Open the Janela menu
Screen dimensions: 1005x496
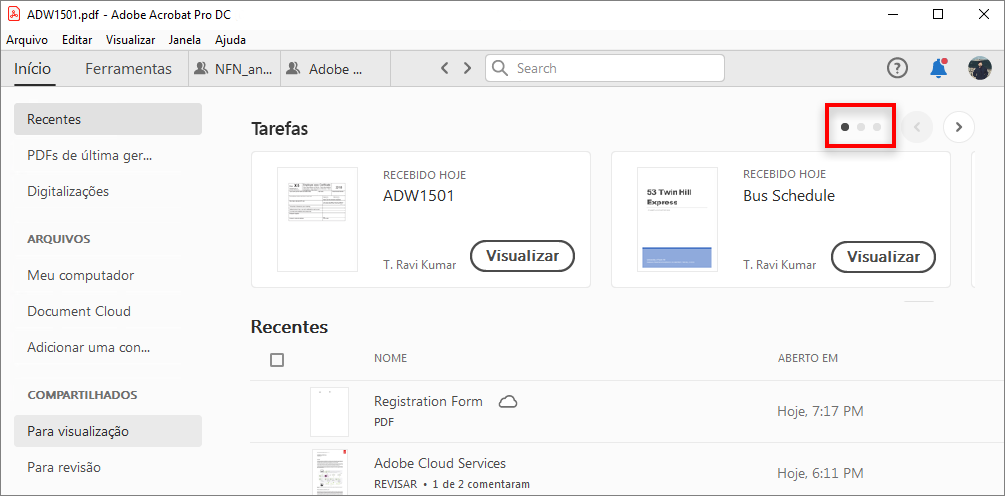coord(185,40)
